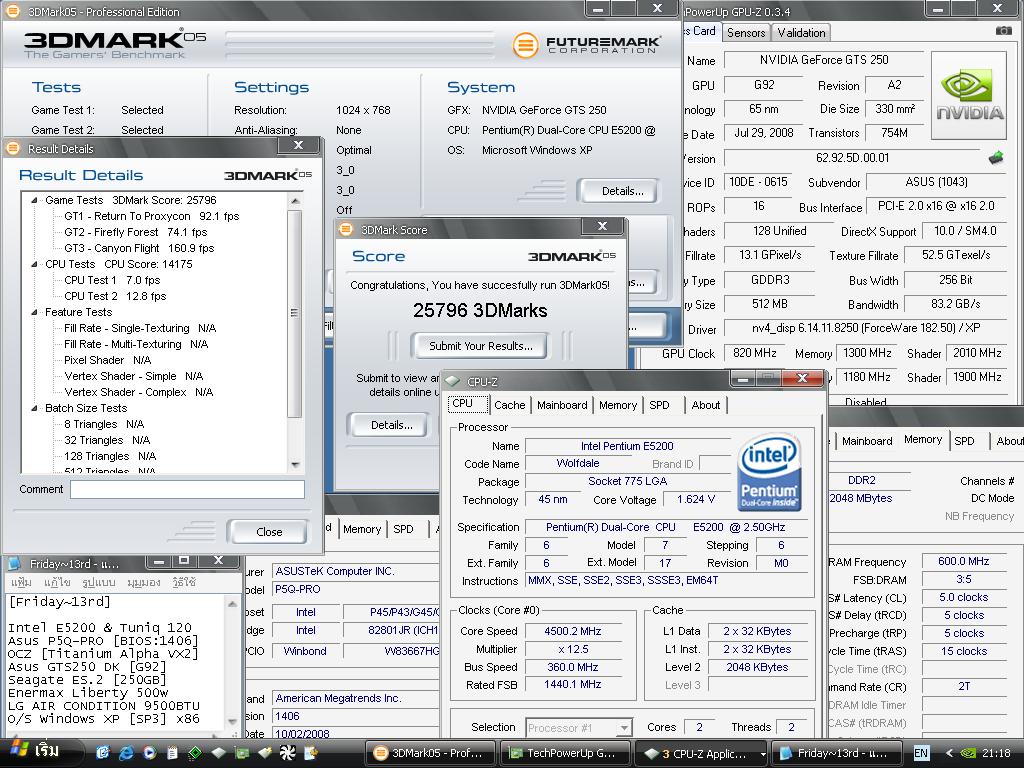Open front CPU-Z About tab
Viewport: 1024px width, 768px height.
pos(706,405)
